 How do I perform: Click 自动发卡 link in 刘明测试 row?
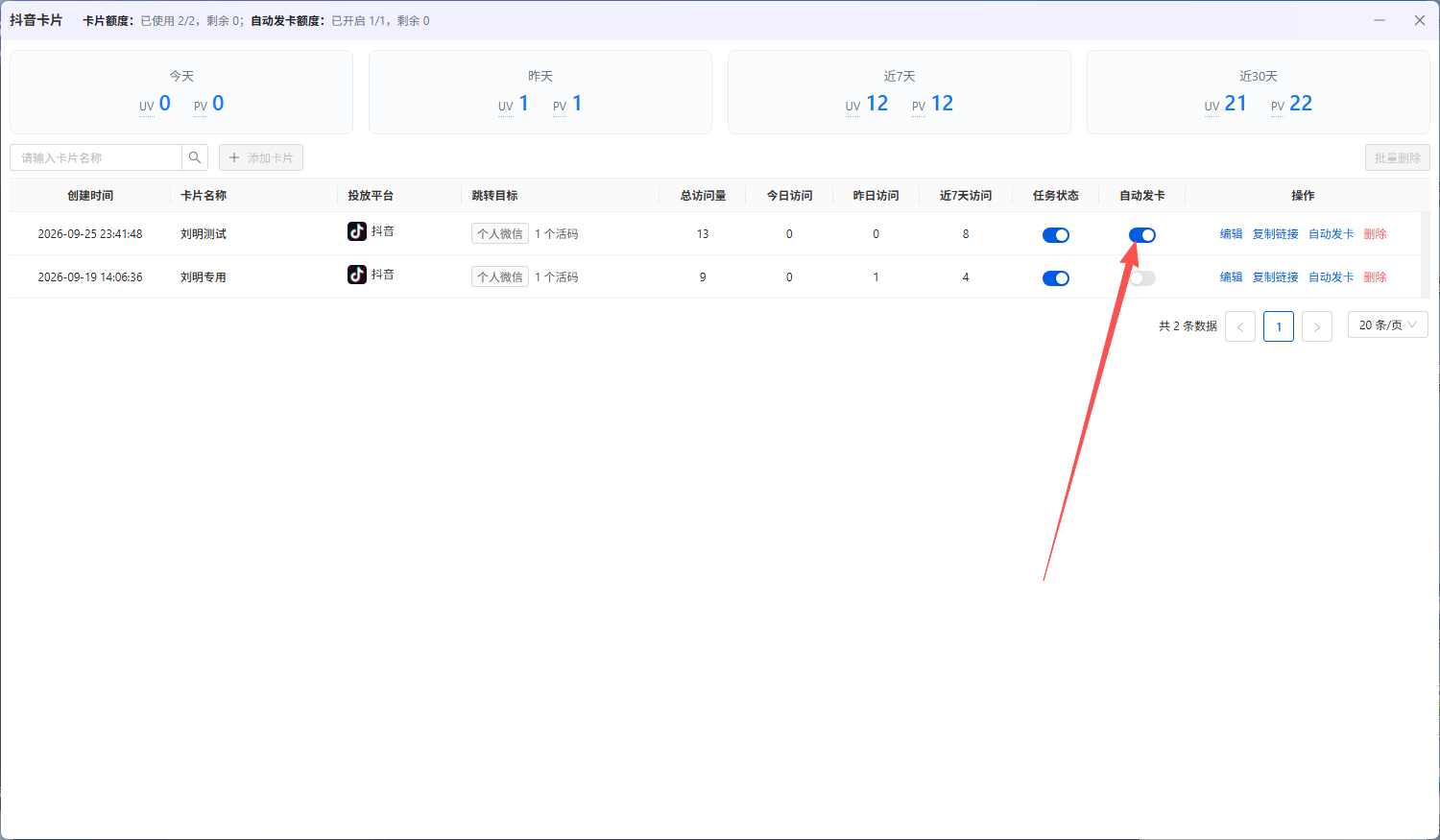pyautogui.click(x=1332, y=234)
